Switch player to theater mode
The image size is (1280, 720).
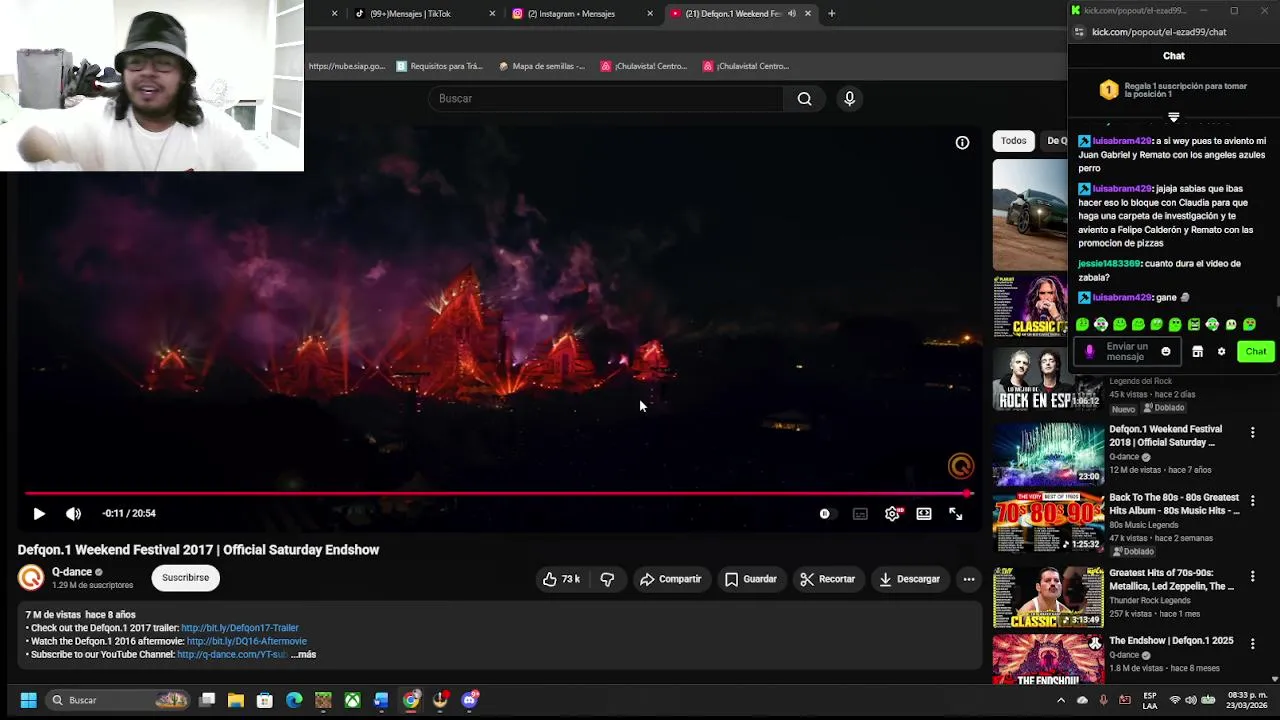pos(924,514)
